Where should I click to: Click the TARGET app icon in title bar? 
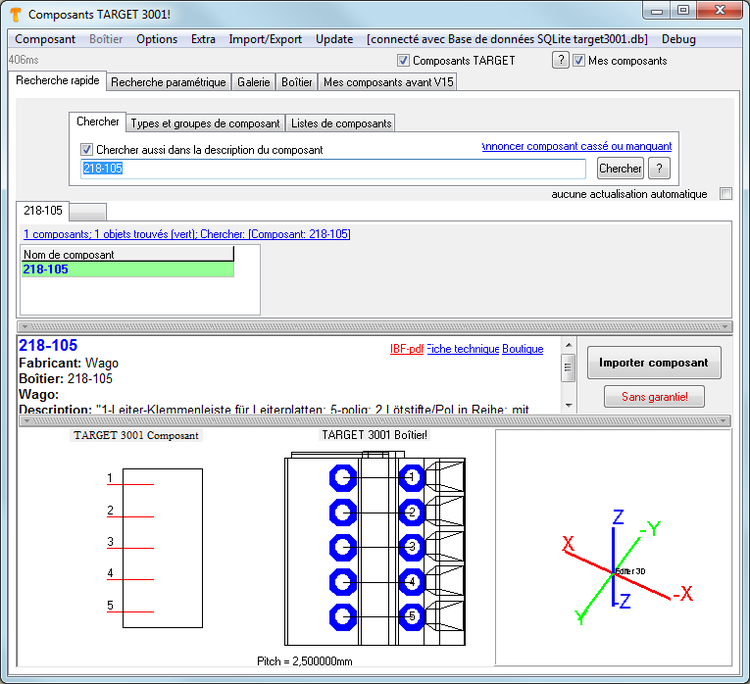pos(16,14)
